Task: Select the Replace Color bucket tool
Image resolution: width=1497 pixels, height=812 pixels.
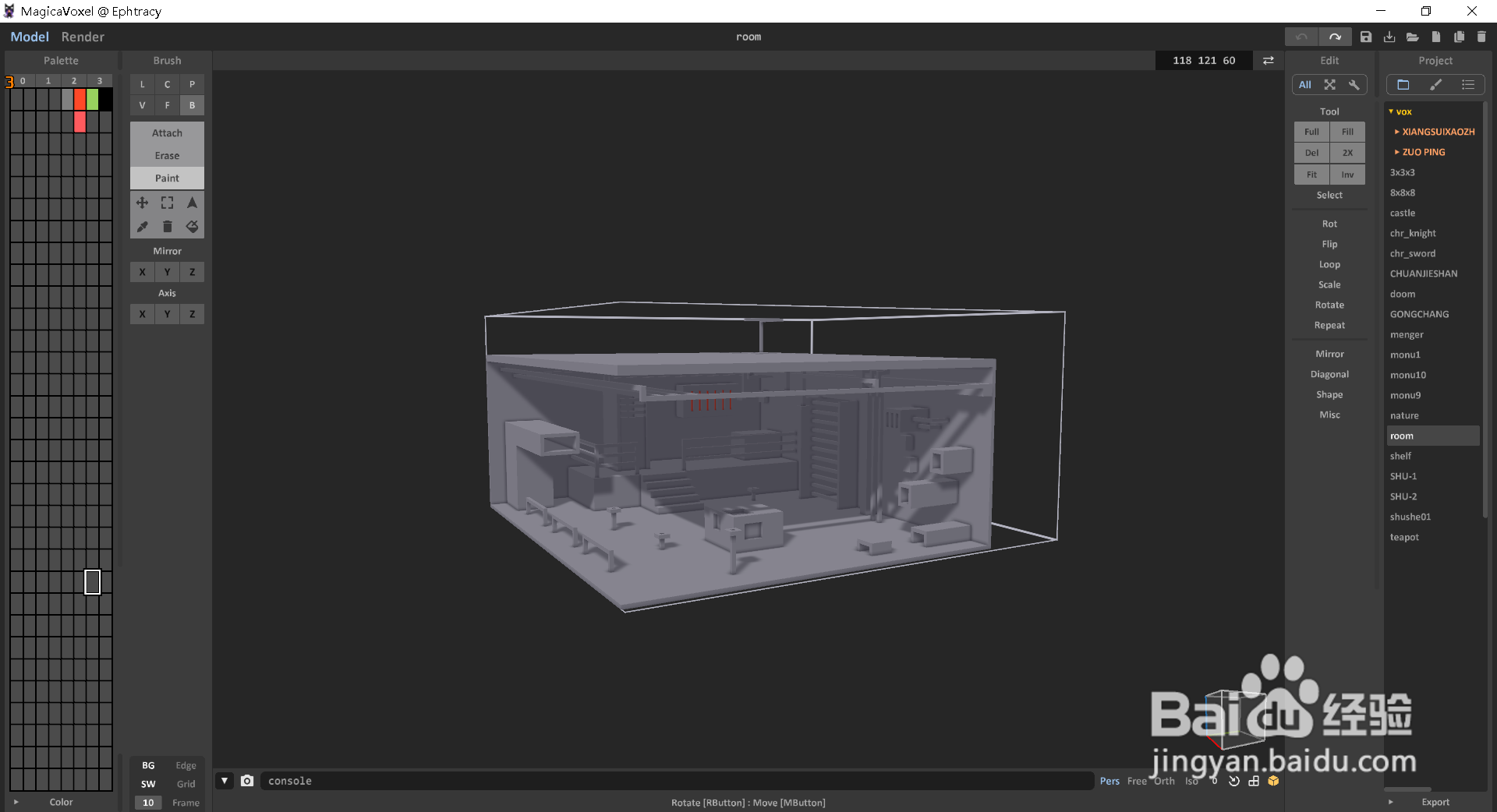Action: pyautogui.click(x=192, y=227)
